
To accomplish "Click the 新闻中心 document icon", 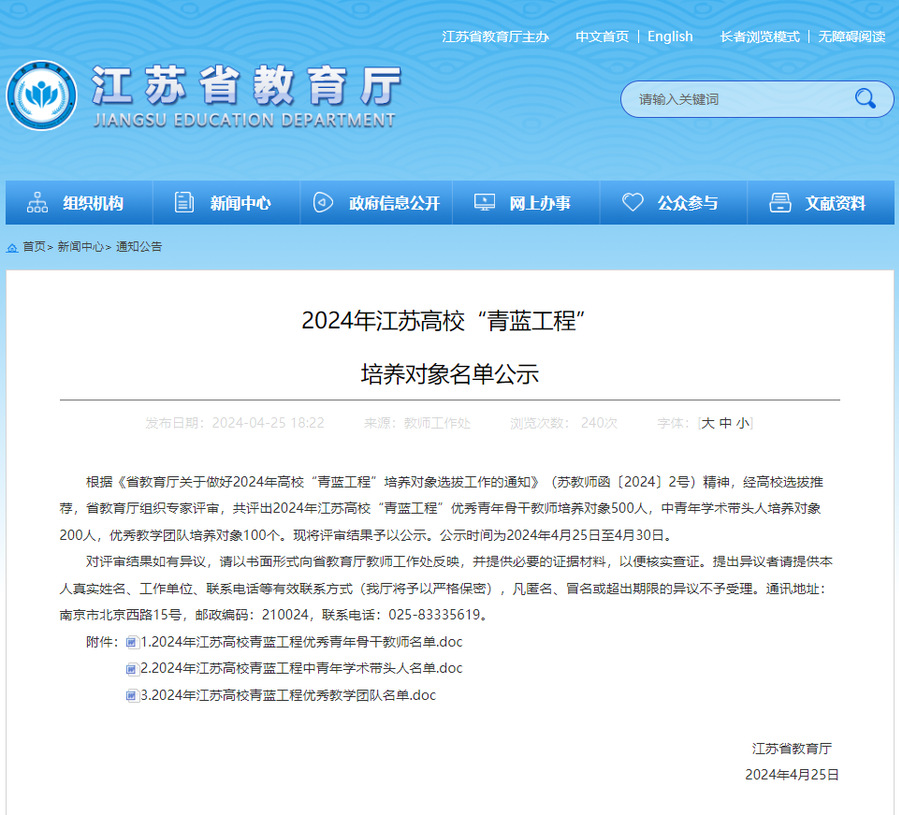I will (x=184, y=203).
